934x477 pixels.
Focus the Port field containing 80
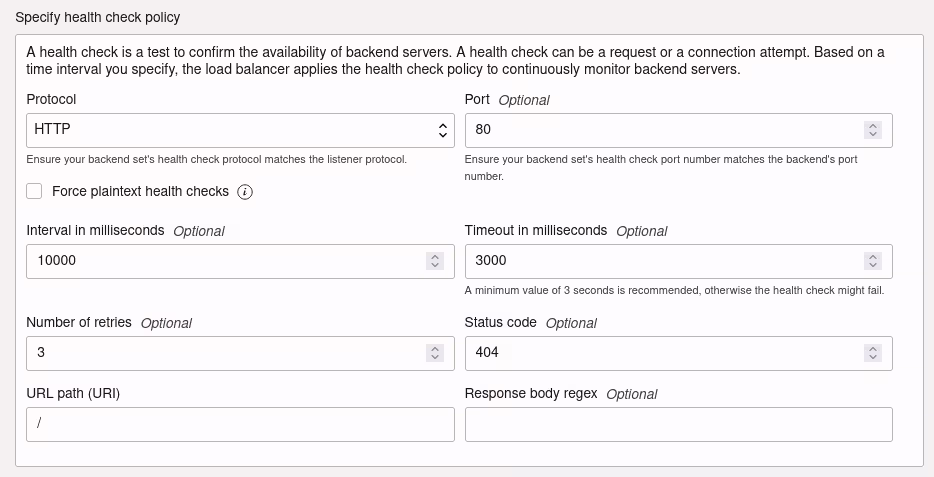pos(660,130)
